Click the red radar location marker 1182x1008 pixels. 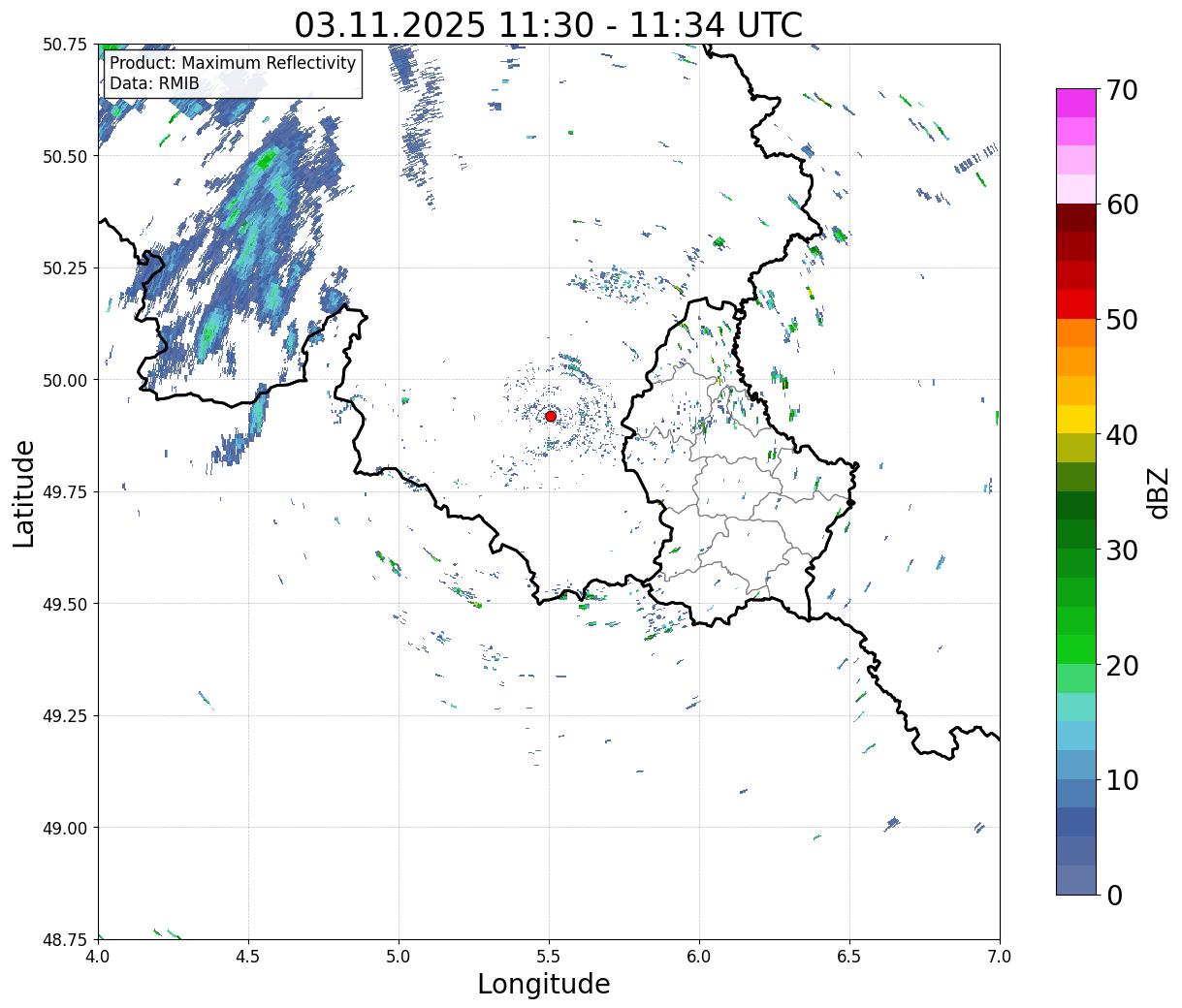[551, 416]
